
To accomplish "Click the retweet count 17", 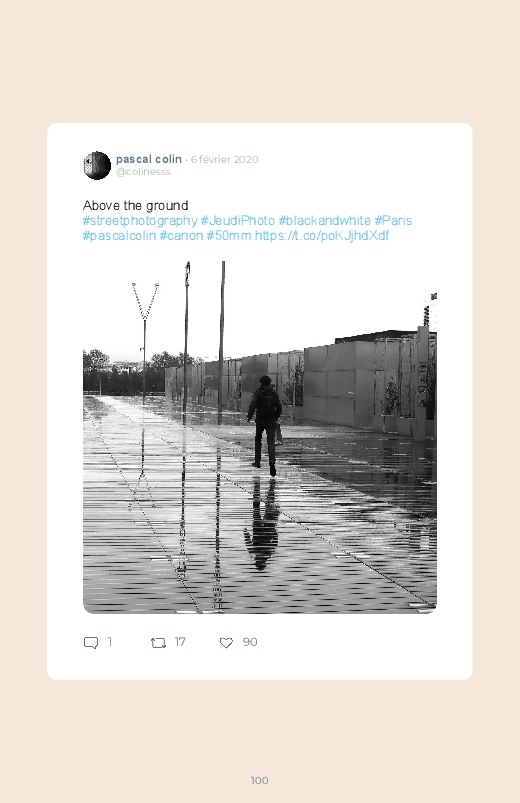I will [179, 642].
